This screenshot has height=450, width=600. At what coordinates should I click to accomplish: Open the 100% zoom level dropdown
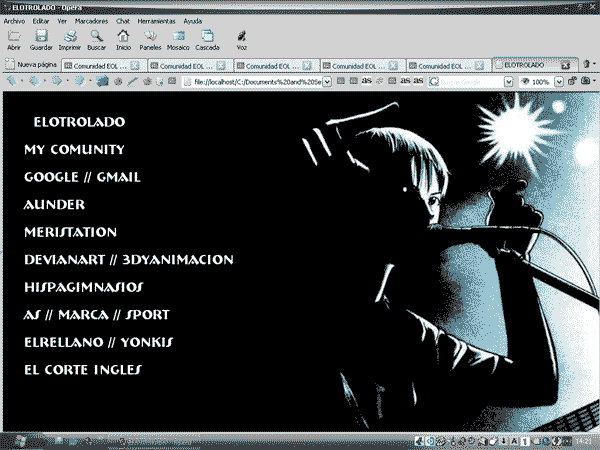point(559,82)
